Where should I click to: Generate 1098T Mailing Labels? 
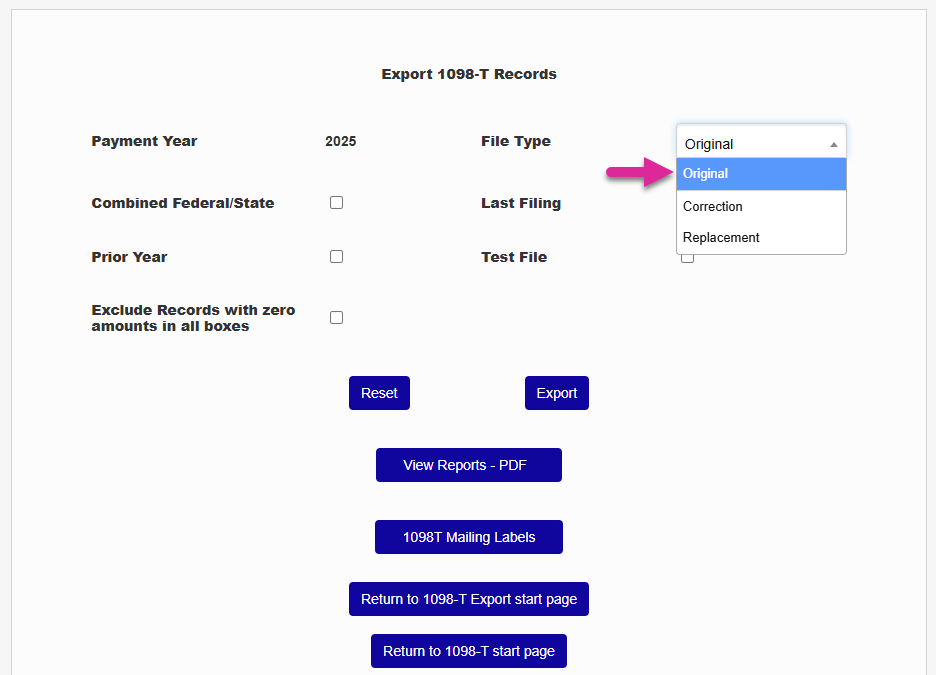(468, 537)
